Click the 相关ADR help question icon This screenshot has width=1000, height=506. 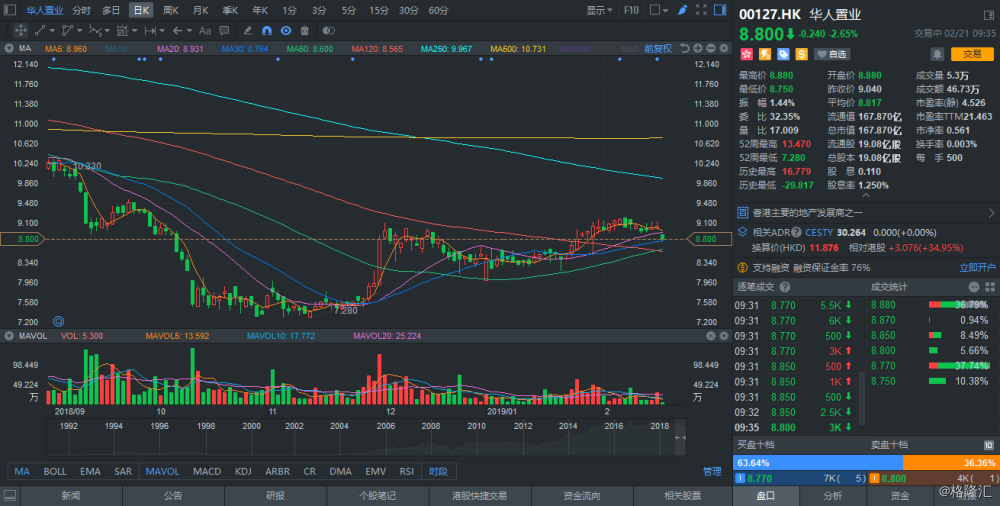click(796, 232)
